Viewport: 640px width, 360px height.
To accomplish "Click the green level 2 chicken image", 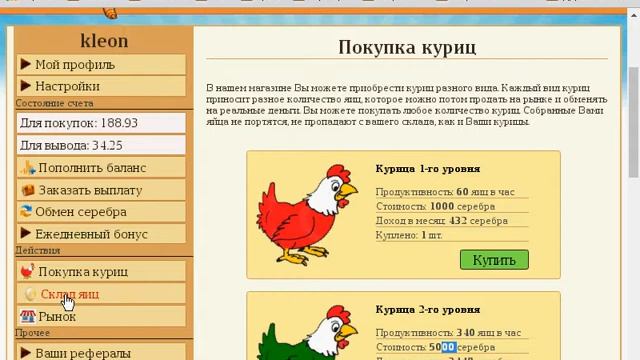I will (x=307, y=333).
